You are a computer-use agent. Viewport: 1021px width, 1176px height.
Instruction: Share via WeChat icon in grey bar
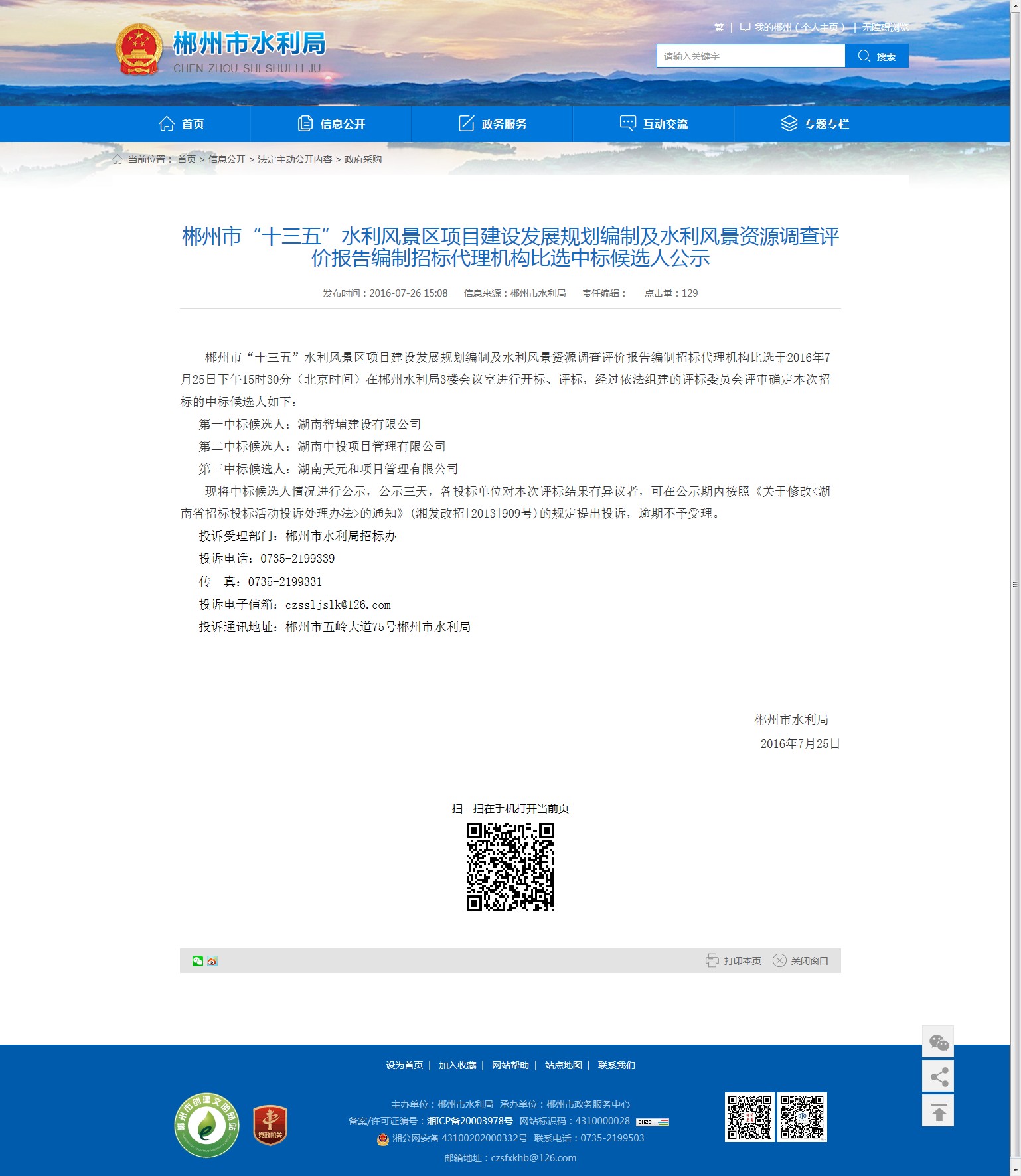(198, 961)
